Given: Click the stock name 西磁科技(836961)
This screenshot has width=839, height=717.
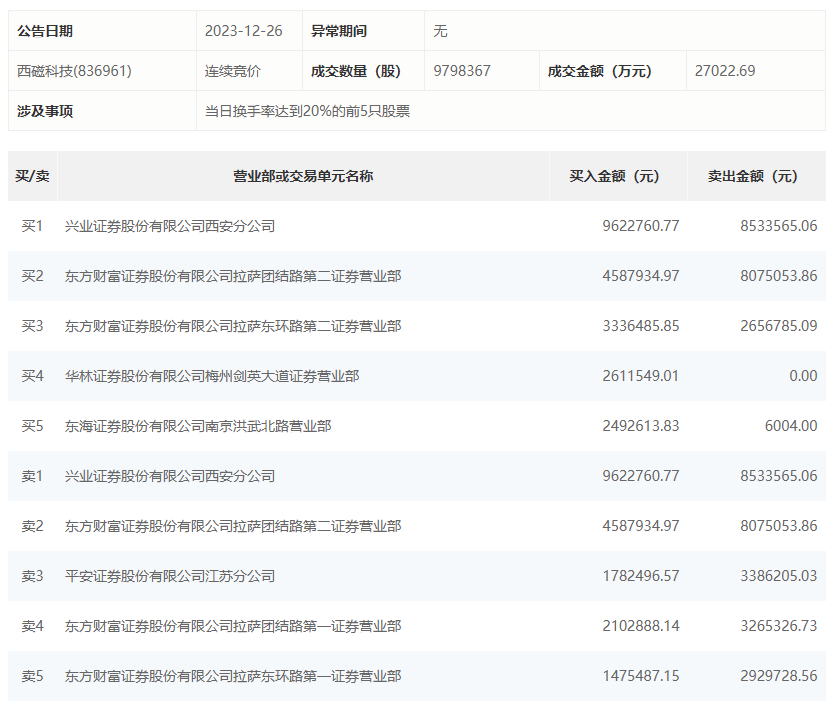Looking at the screenshot, I should click(x=74, y=71).
